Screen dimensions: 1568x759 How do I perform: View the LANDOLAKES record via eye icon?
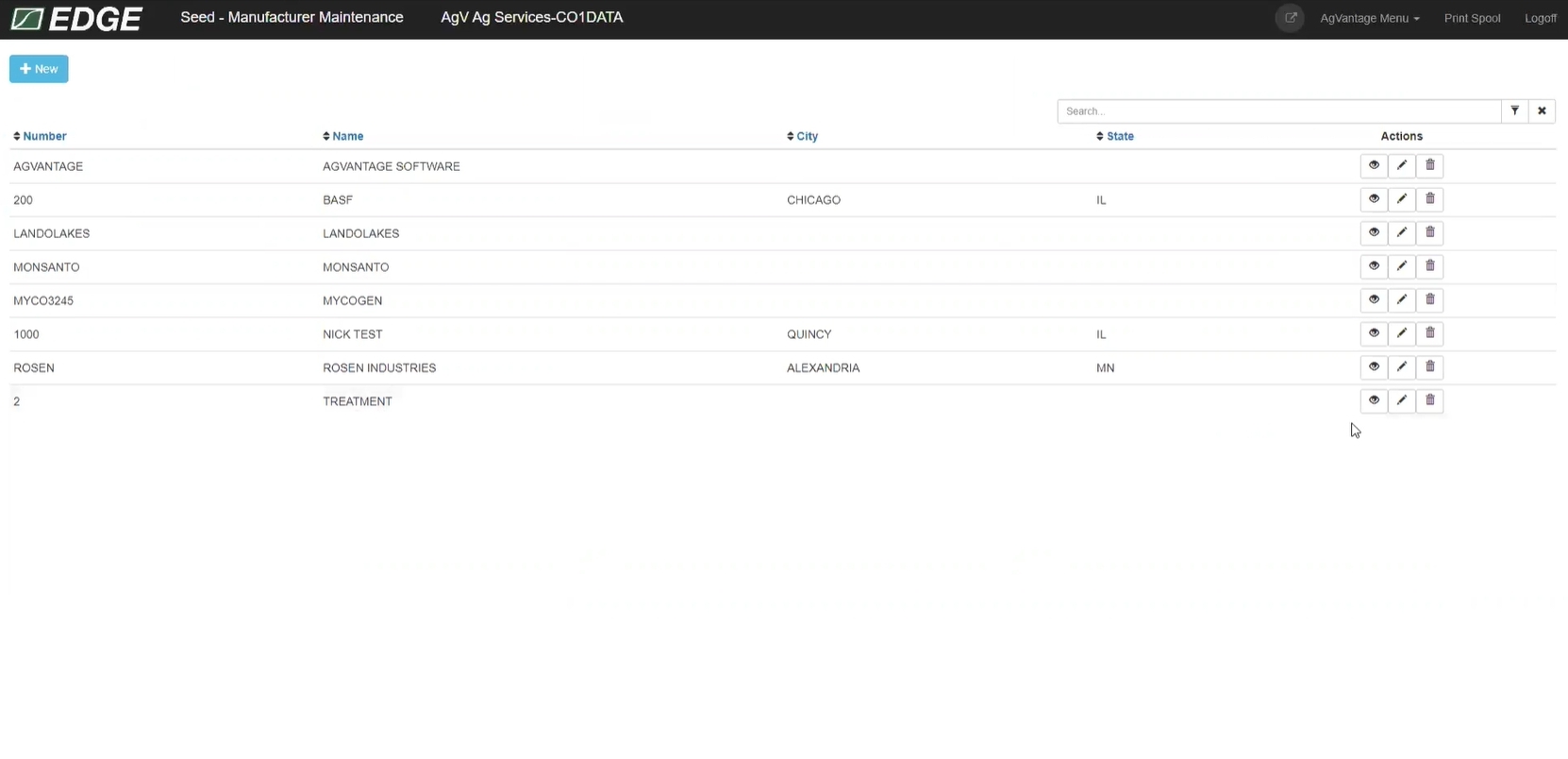pyautogui.click(x=1374, y=233)
